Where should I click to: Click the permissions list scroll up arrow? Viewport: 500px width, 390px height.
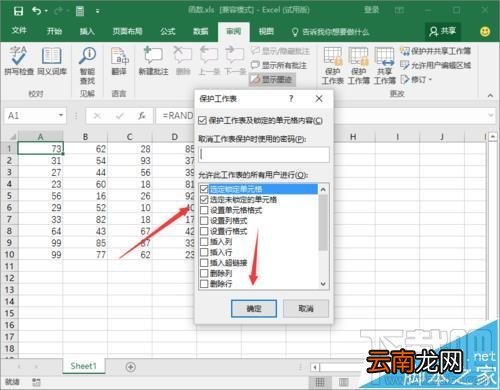pyautogui.click(x=323, y=189)
